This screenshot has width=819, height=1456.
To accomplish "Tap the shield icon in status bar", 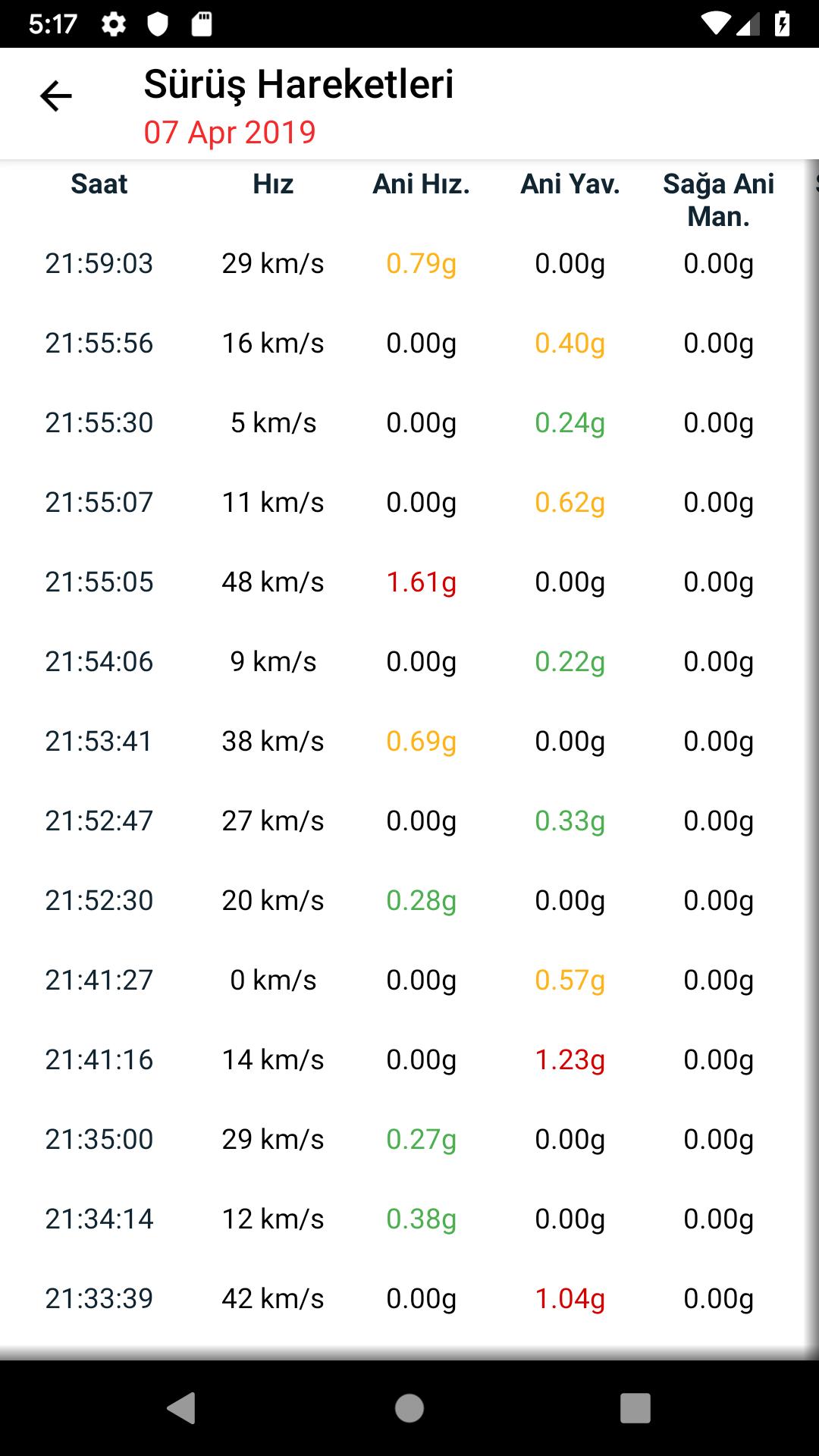I will 157,24.
